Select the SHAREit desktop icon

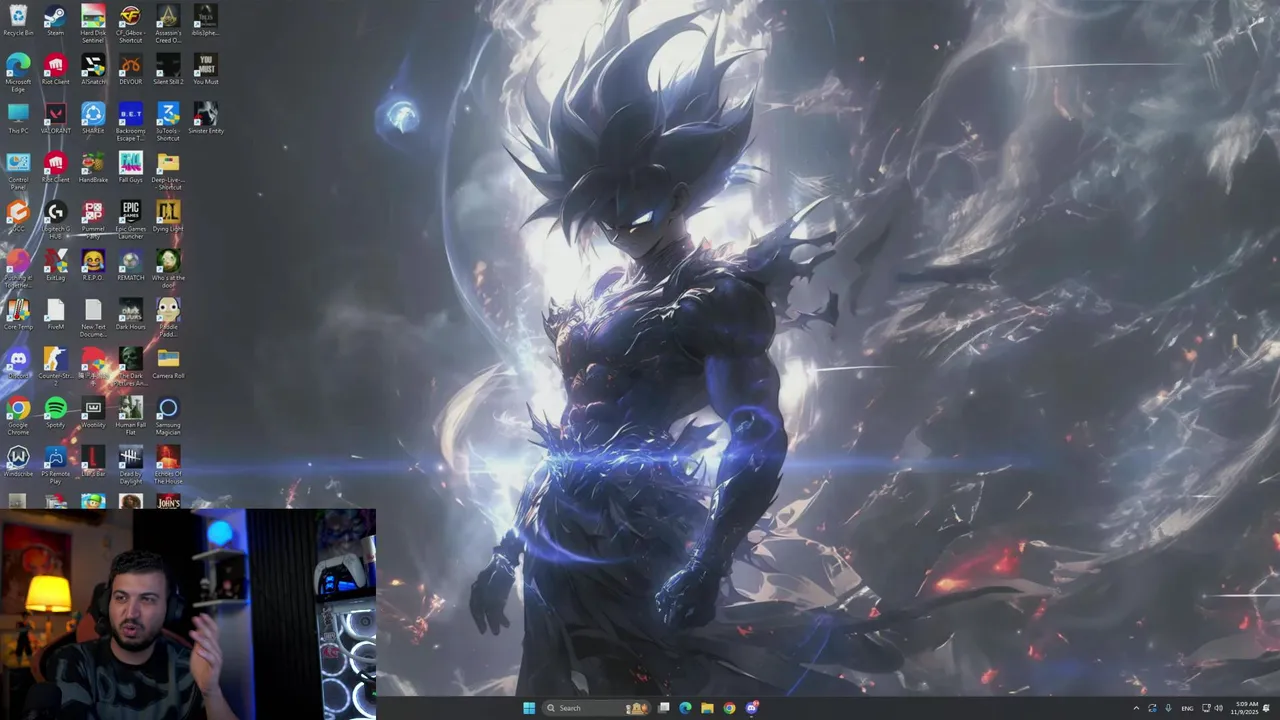click(93, 119)
